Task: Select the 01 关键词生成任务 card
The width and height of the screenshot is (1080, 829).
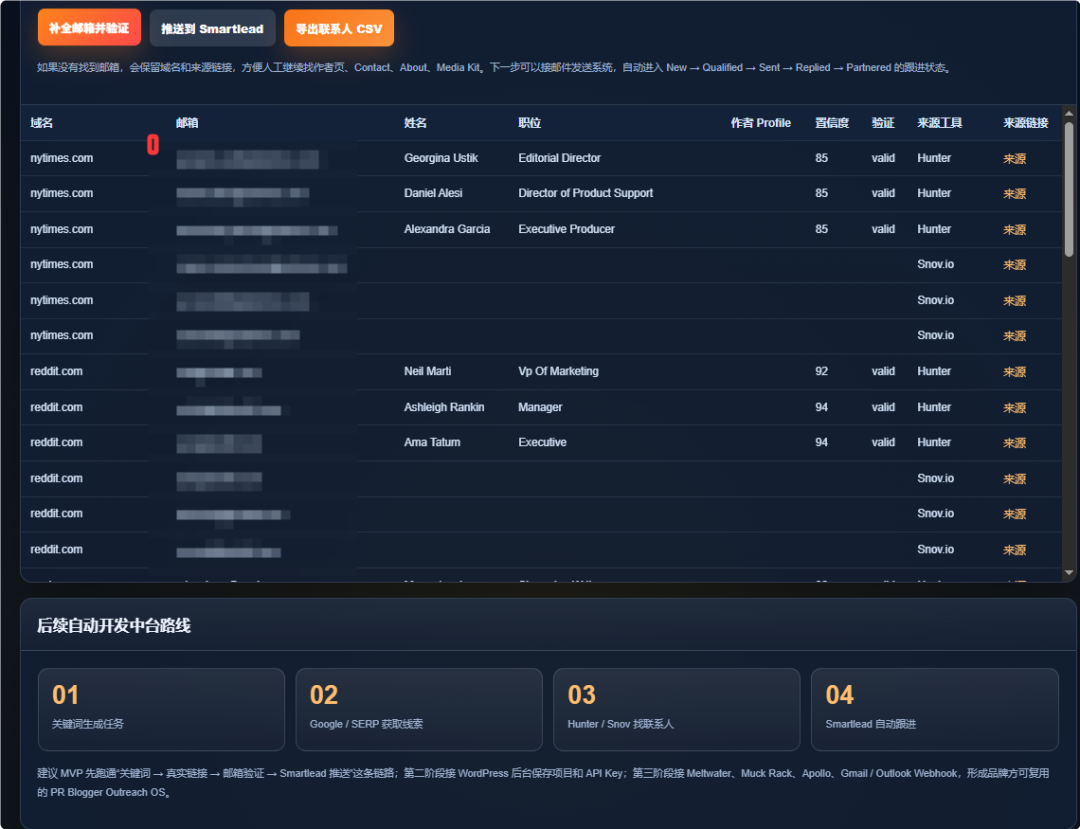Action: point(161,709)
